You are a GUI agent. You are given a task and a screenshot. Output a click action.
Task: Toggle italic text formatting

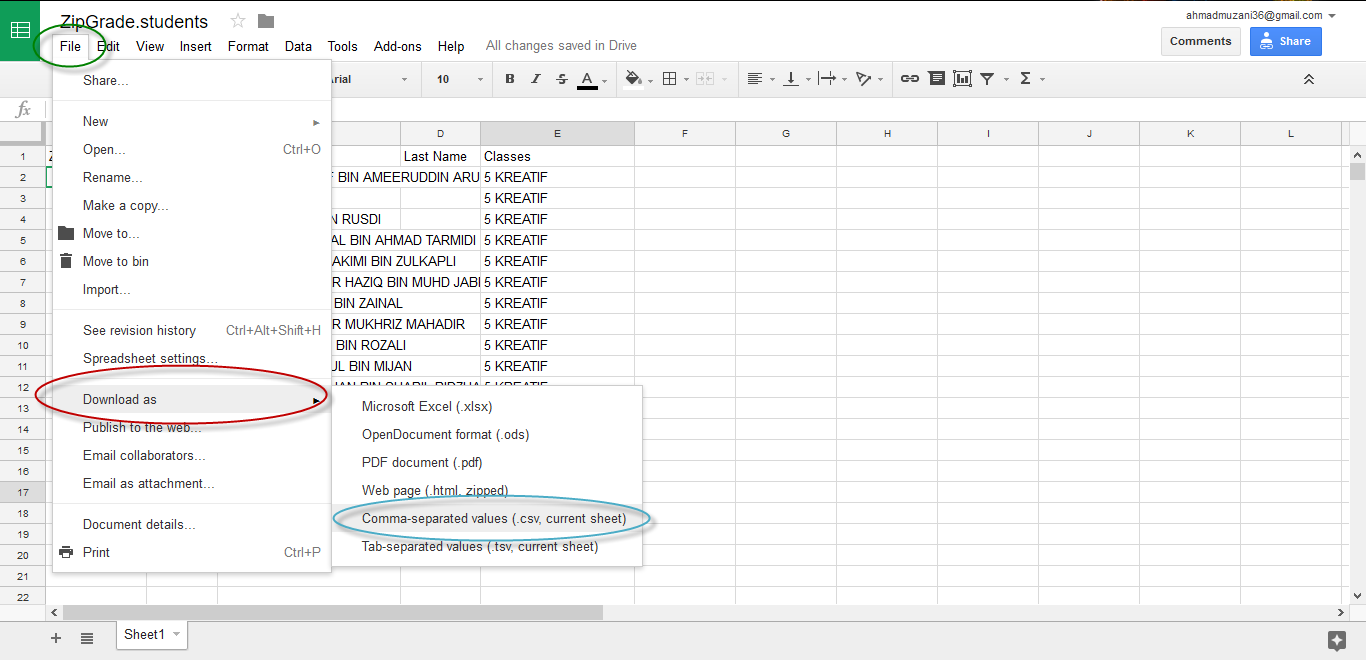coord(536,79)
